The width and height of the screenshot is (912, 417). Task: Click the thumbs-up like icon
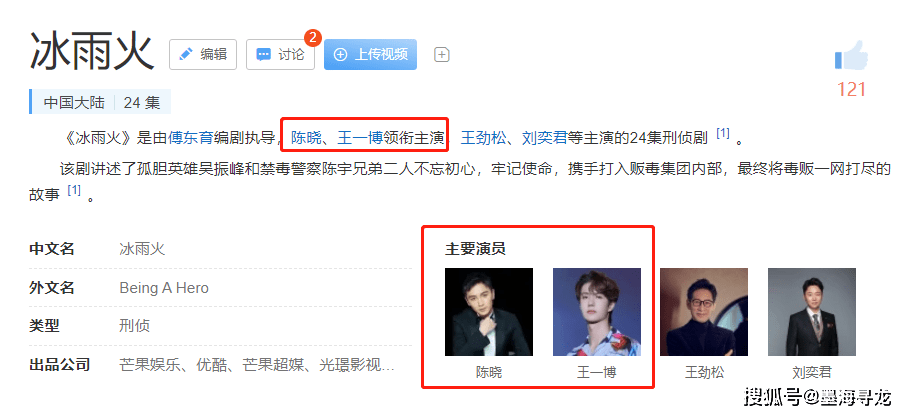coord(851,57)
